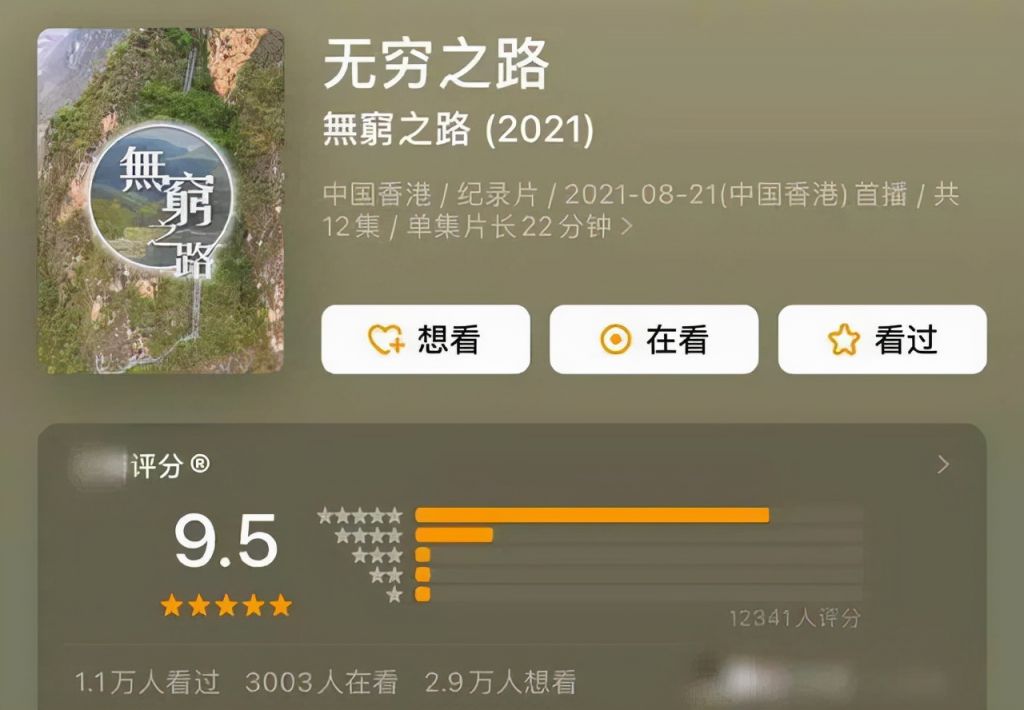The height and width of the screenshot is (710, 1024).
Task: Click the four-star orange rating bar
Action: click(x=454, y=535)
